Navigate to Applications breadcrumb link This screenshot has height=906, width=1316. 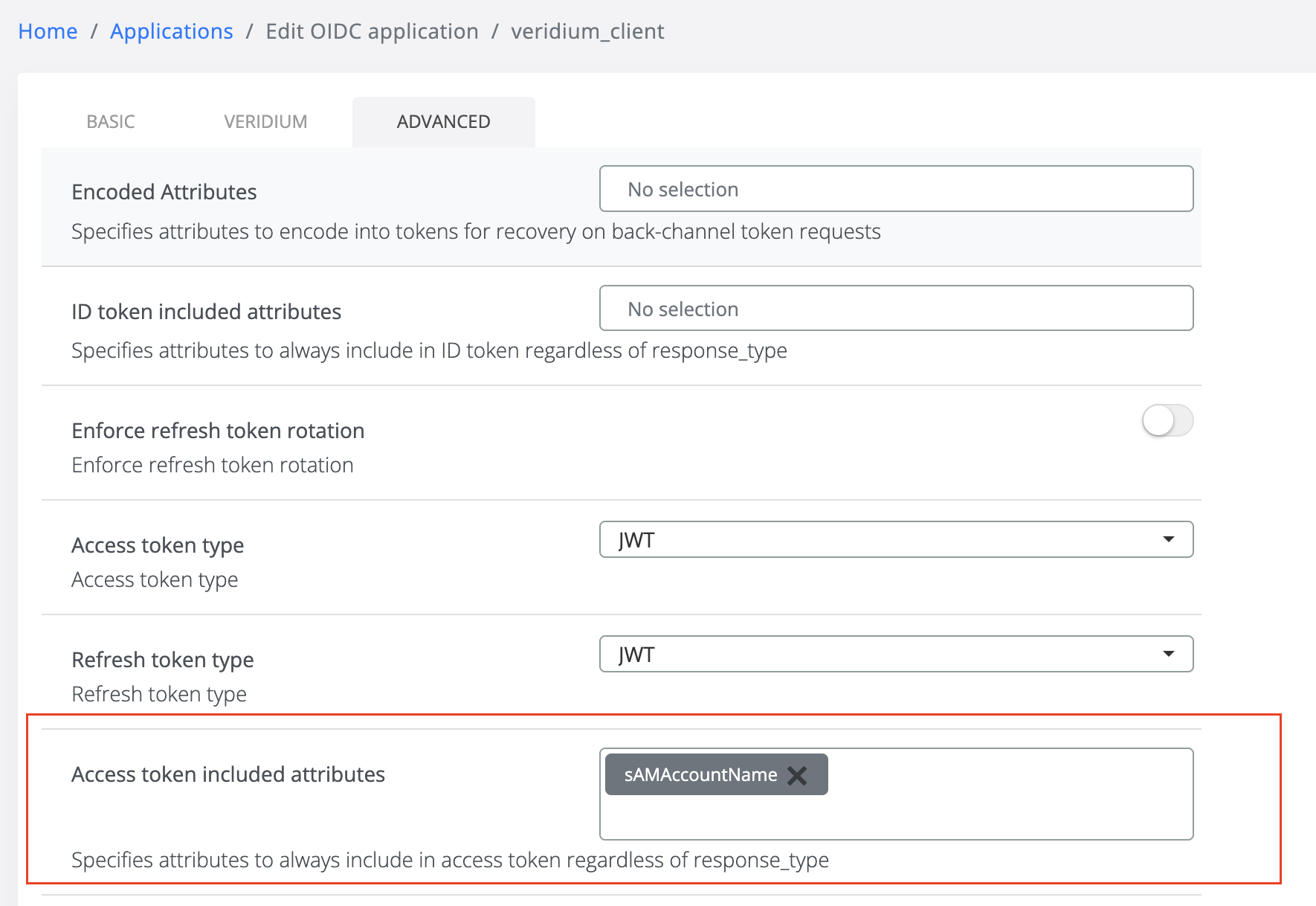click(171, 31)
